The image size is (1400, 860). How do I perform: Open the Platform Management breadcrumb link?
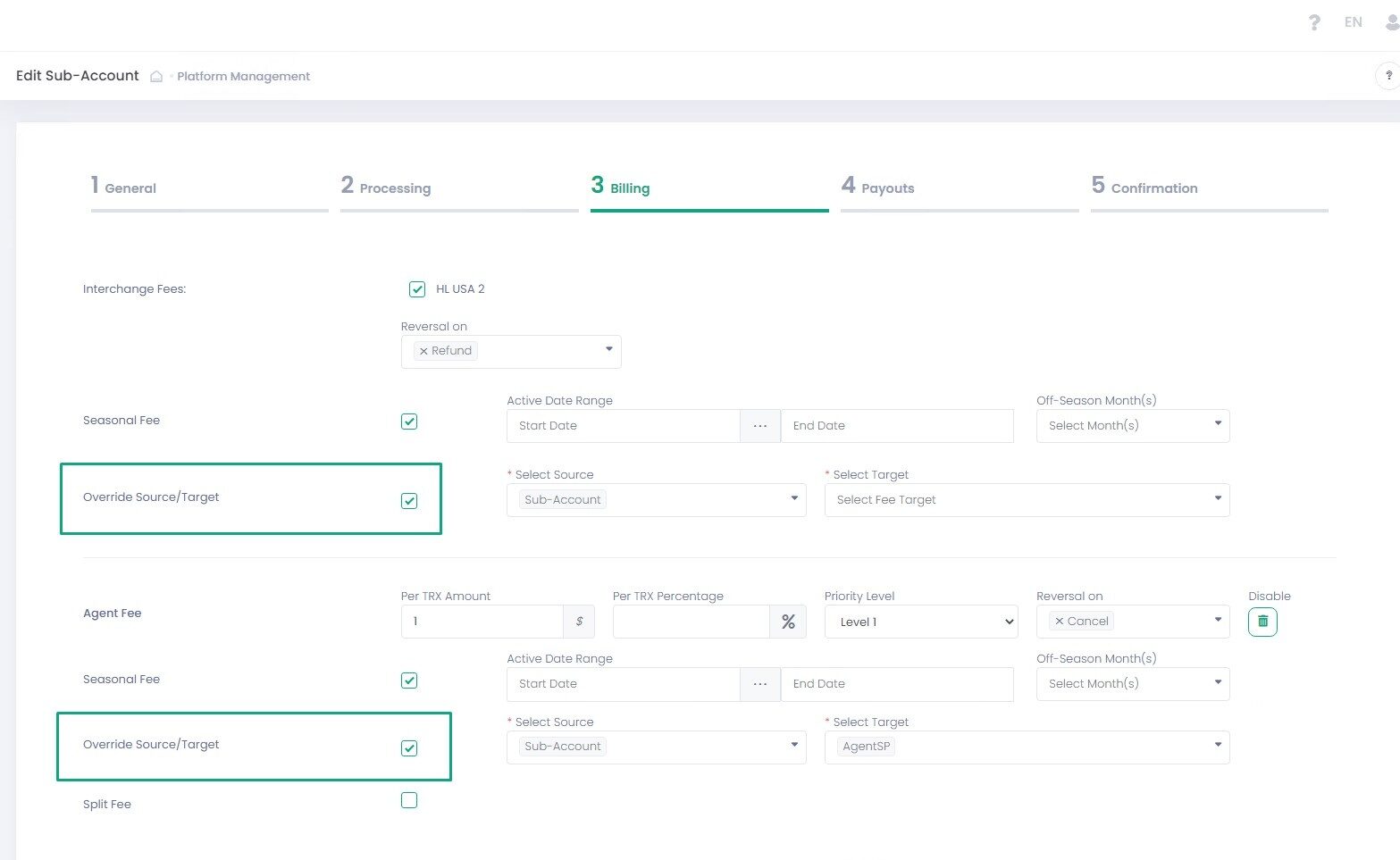pos(243,77)
